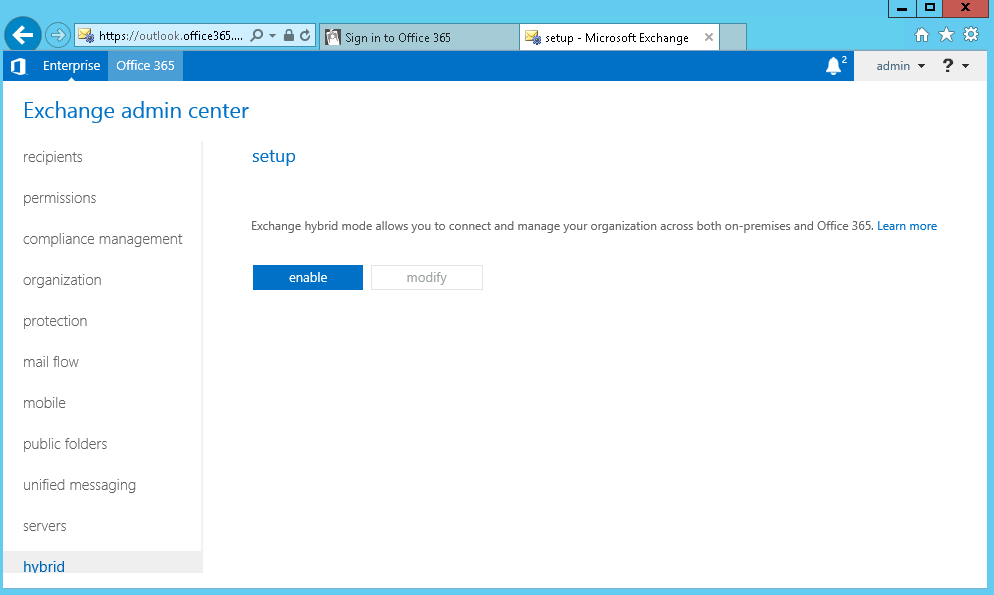This screenshot has height=595, width=994.
Task: Follow the Learn more link
Action: [x=907, y=226]
